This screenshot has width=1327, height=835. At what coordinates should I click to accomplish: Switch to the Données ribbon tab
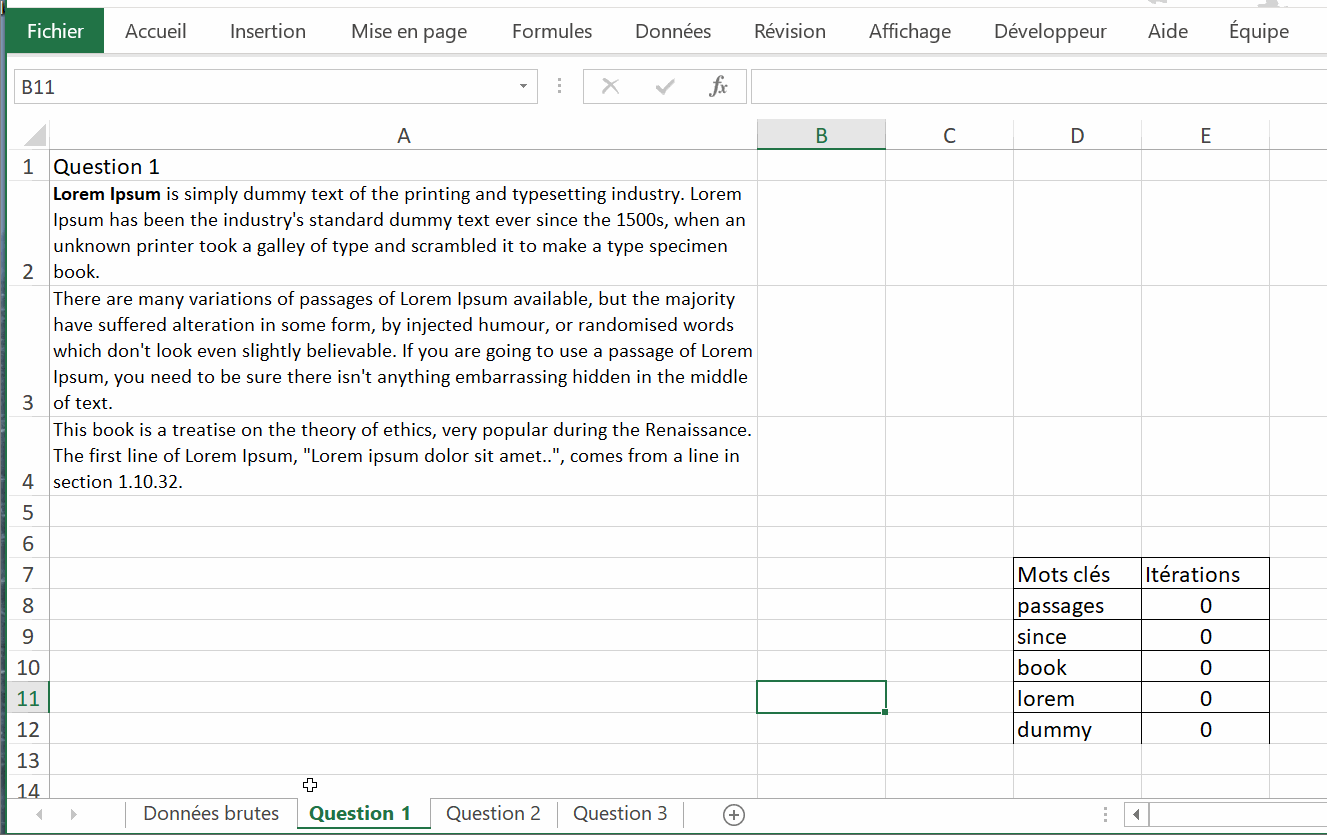click(672, 31)
